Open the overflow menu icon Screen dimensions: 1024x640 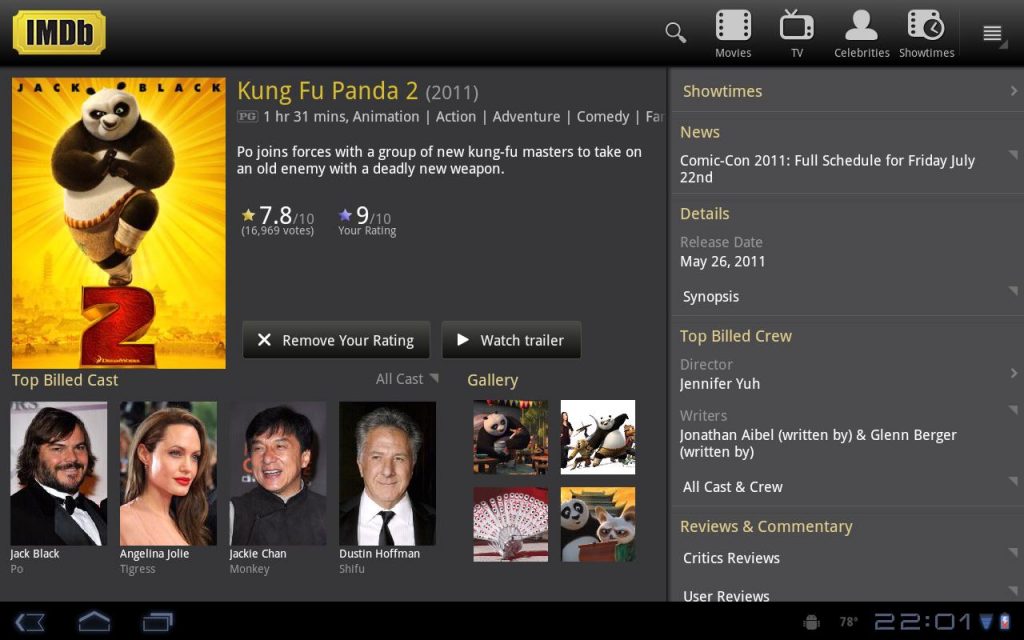[993, 33]
